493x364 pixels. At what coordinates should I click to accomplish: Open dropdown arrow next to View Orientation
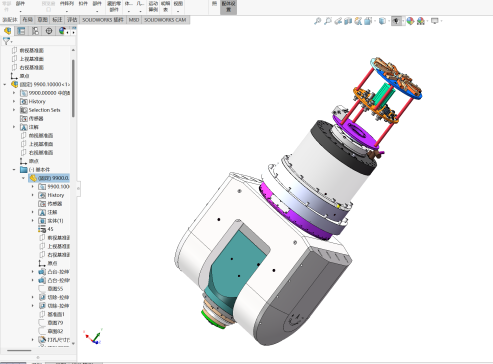point(375,21)
